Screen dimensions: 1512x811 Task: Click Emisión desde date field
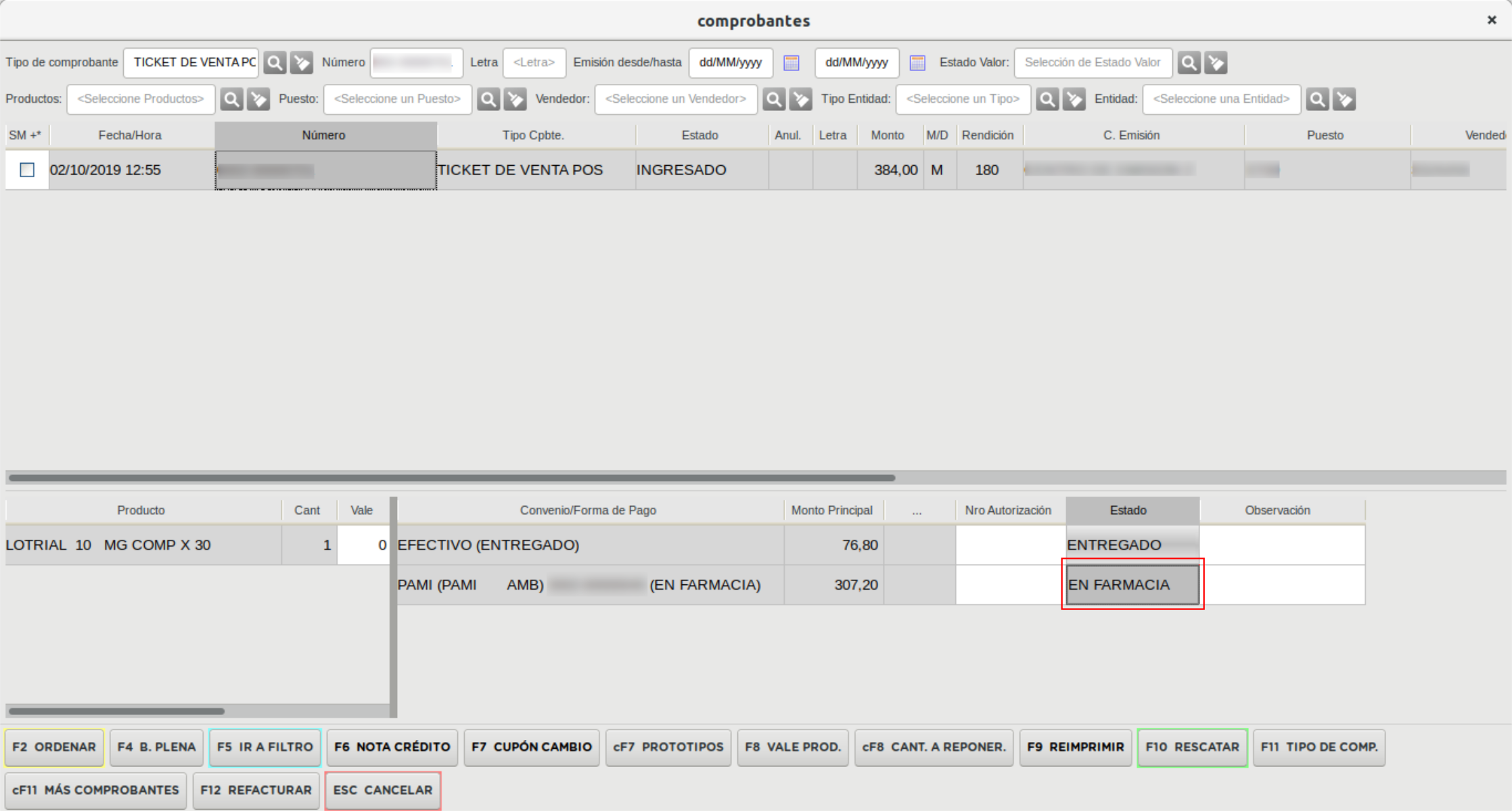(x=731, y=63)
